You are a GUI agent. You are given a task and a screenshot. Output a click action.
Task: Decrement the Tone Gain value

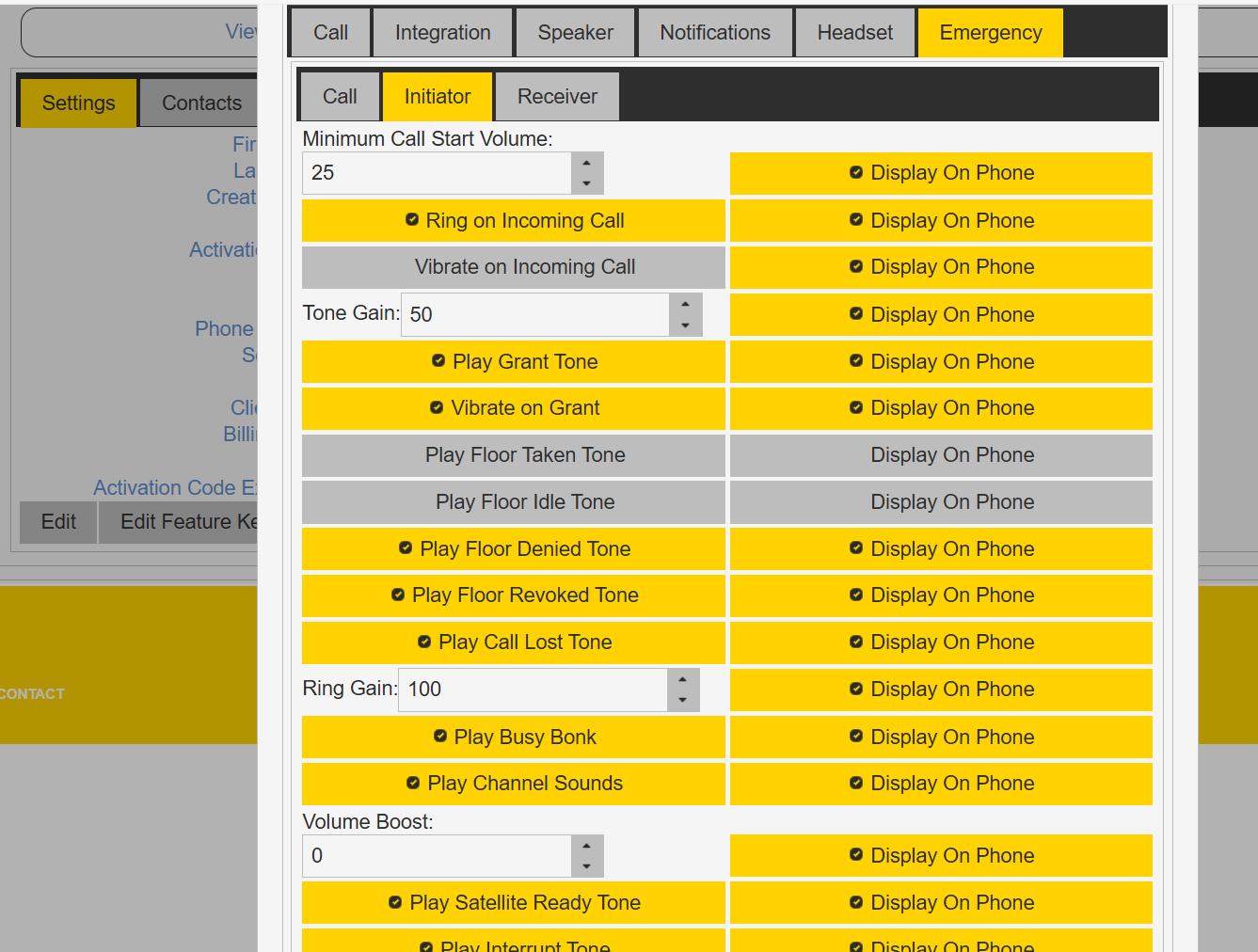click(686, 325)
